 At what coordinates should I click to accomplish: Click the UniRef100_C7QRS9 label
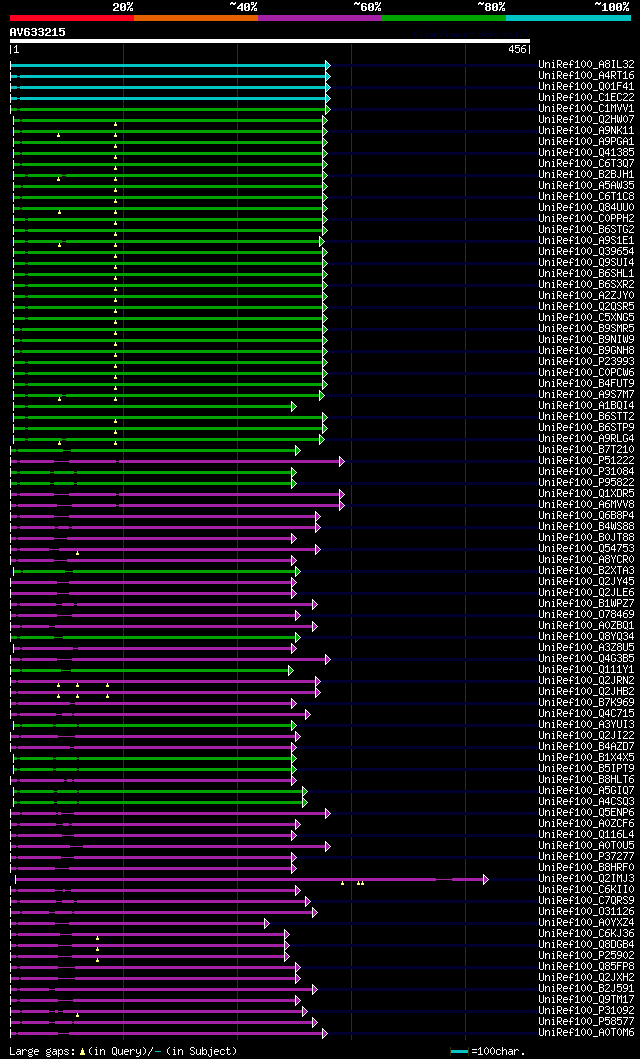(x=586, y=901)
